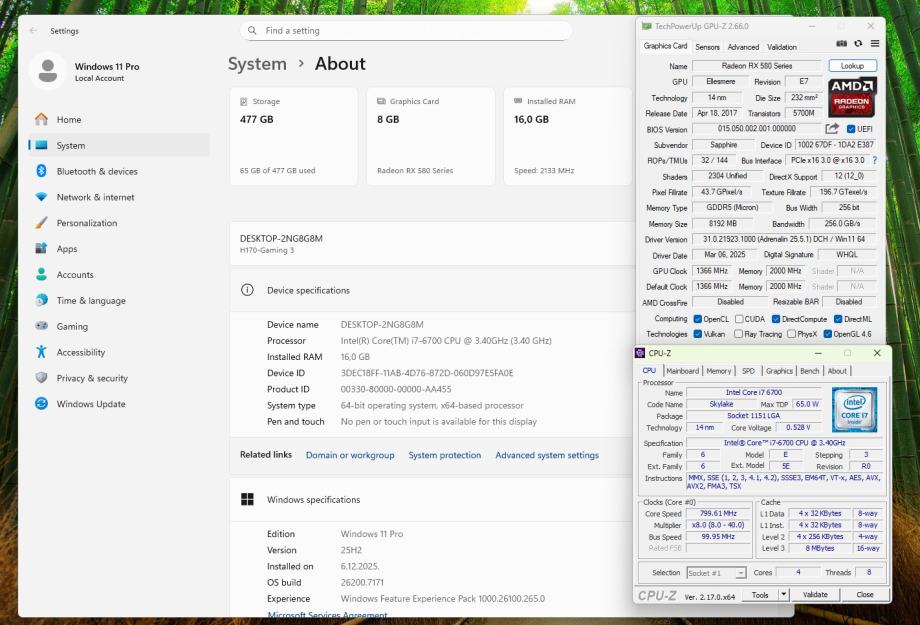The image size is (920, 625).
Task: Open GPU-Z hamburger menu
Action: [x=875, y=44]
